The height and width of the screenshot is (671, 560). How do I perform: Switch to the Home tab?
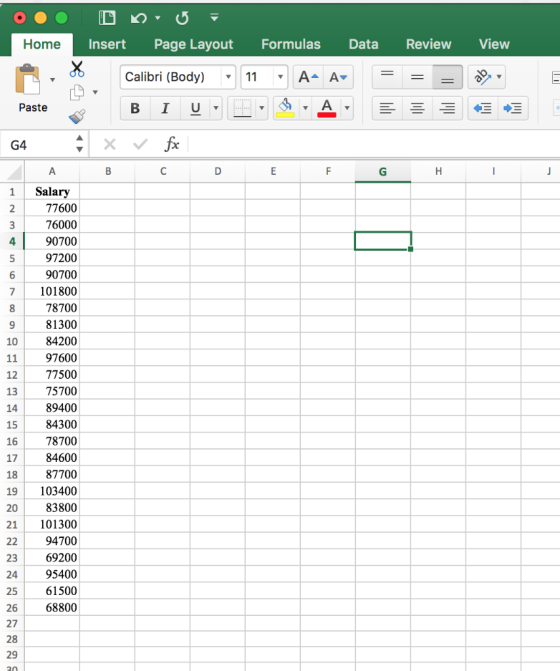coord(42,44)
